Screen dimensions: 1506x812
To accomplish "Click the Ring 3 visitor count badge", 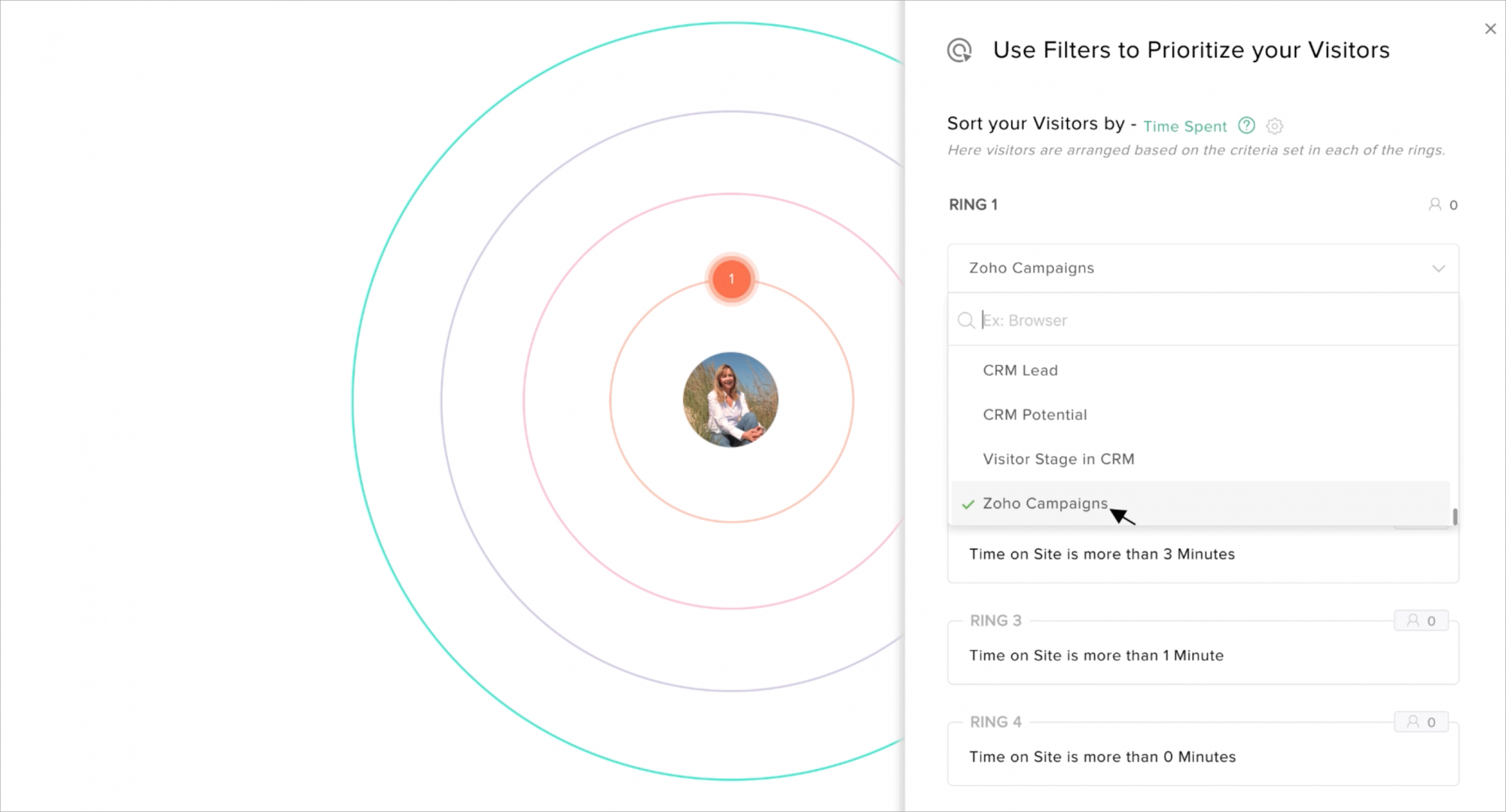I will coord(1421,621).
